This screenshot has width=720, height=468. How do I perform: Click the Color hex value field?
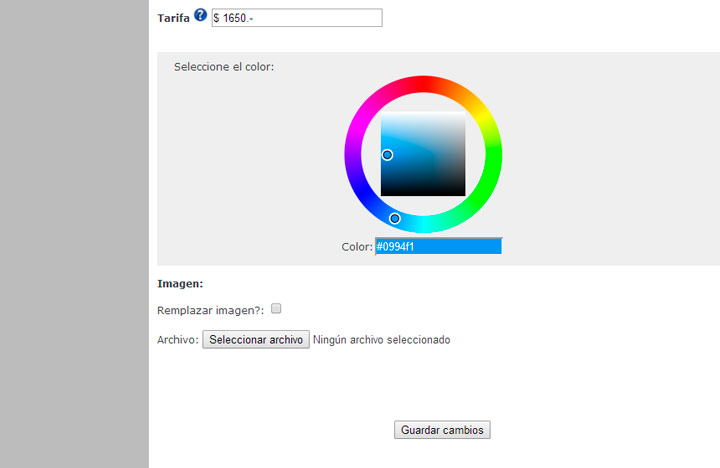(x=439, y=247)
